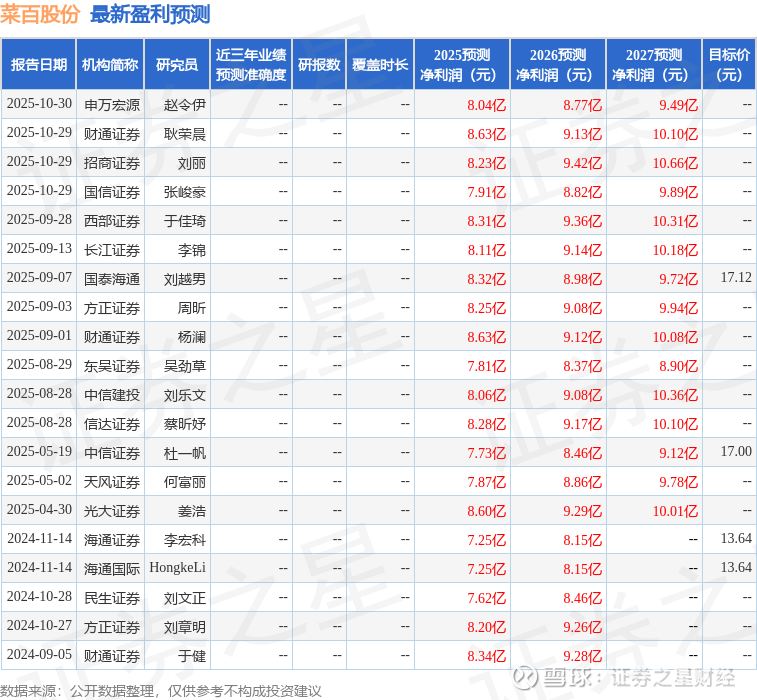Click the 9.28亿 forecast value
This screenshot has height=700, width=757.
pos(582,656)
